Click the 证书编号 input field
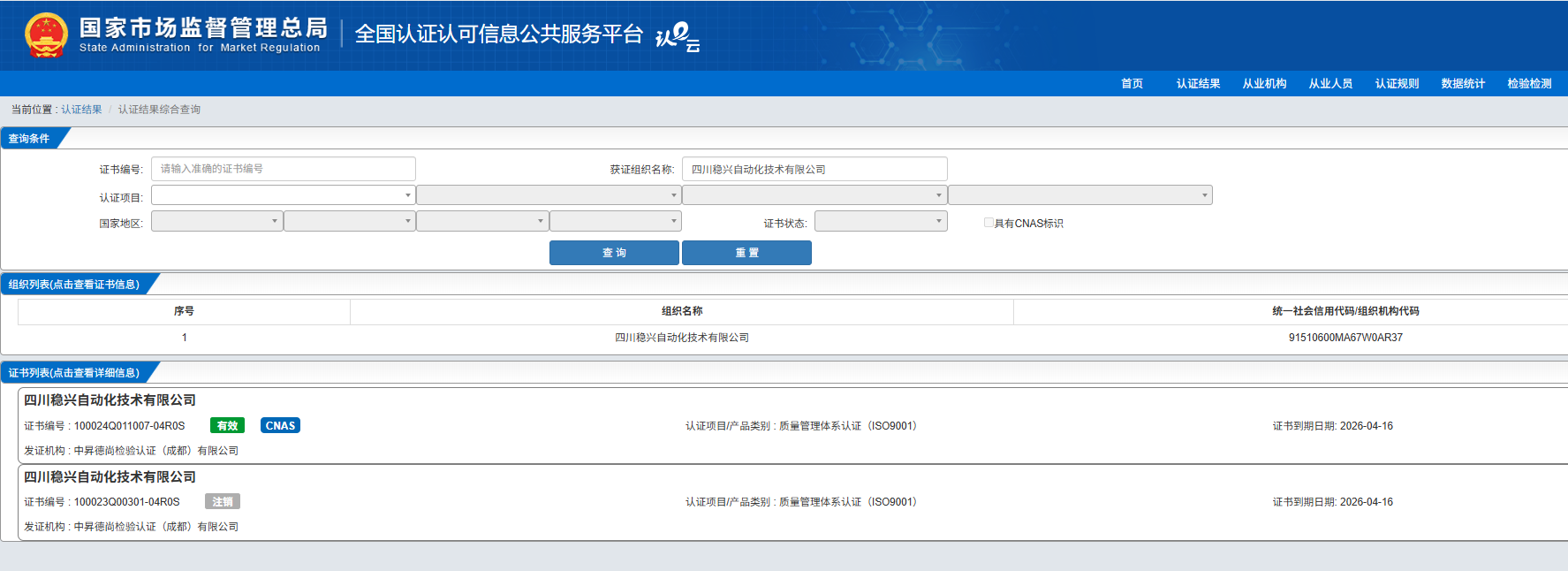 coord(284,169)
